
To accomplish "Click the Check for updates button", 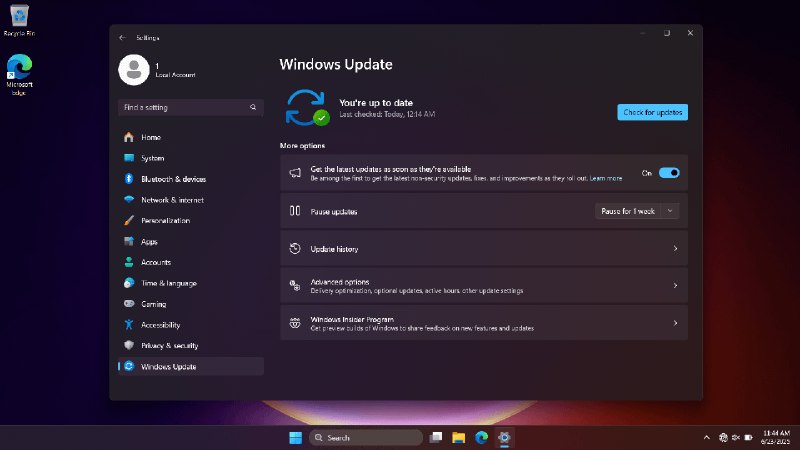I will (x=653, y=112).
